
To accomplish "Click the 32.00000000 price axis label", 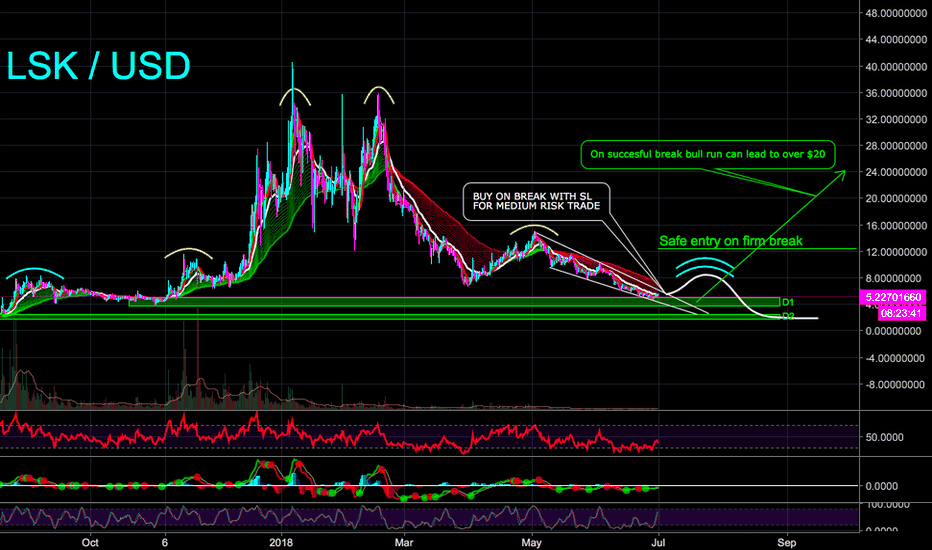I will [x=896, y=120].
